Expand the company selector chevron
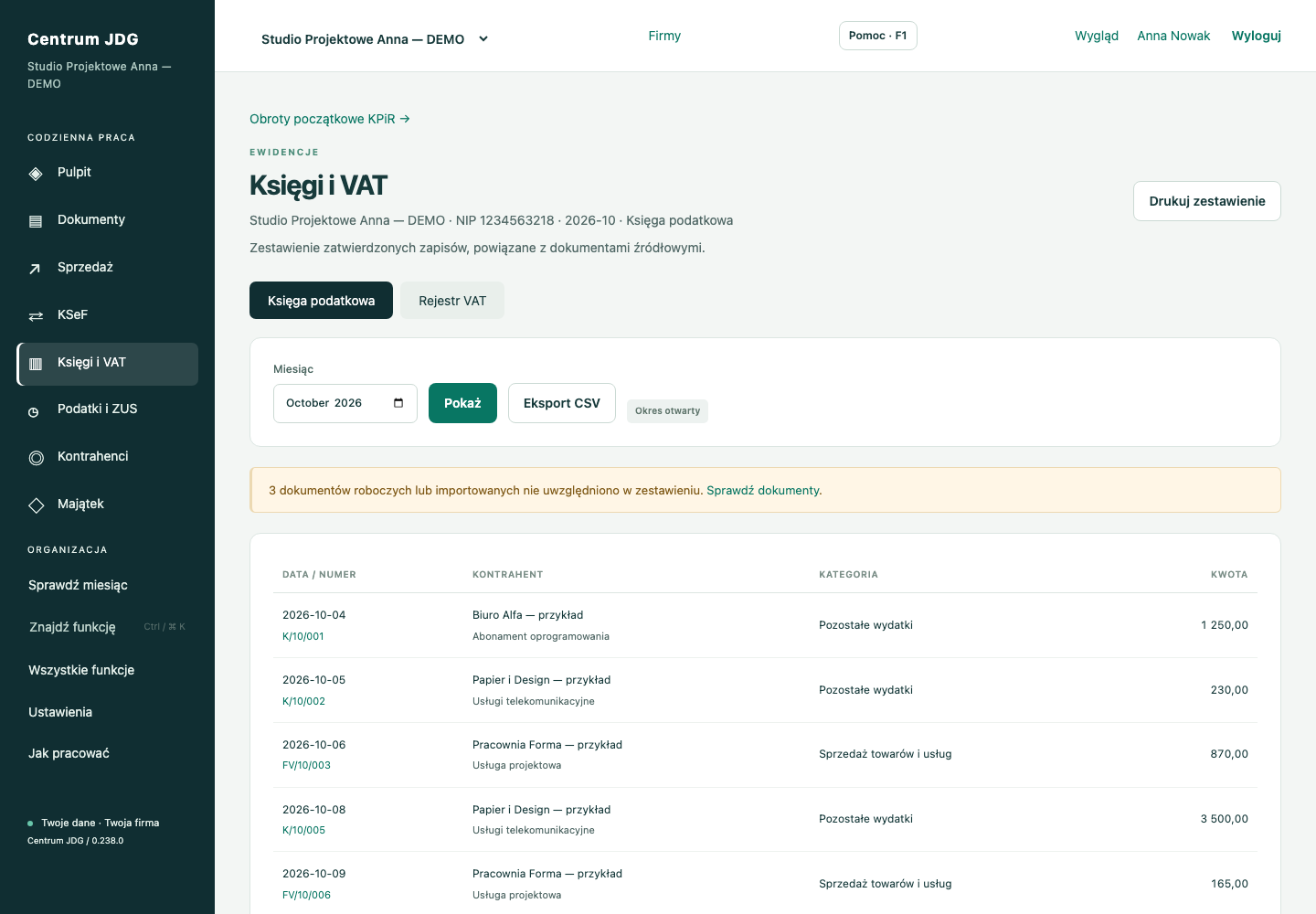This screenshot has height=914, width=1316. (x=483, y=39)
